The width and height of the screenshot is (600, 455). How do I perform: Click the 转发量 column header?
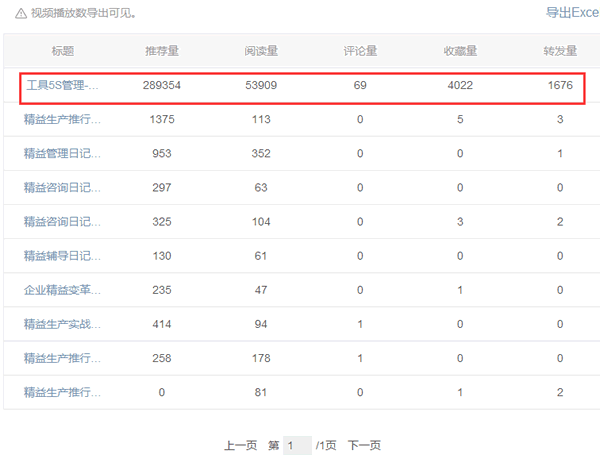pyautogui.click(x=560, y=51)
